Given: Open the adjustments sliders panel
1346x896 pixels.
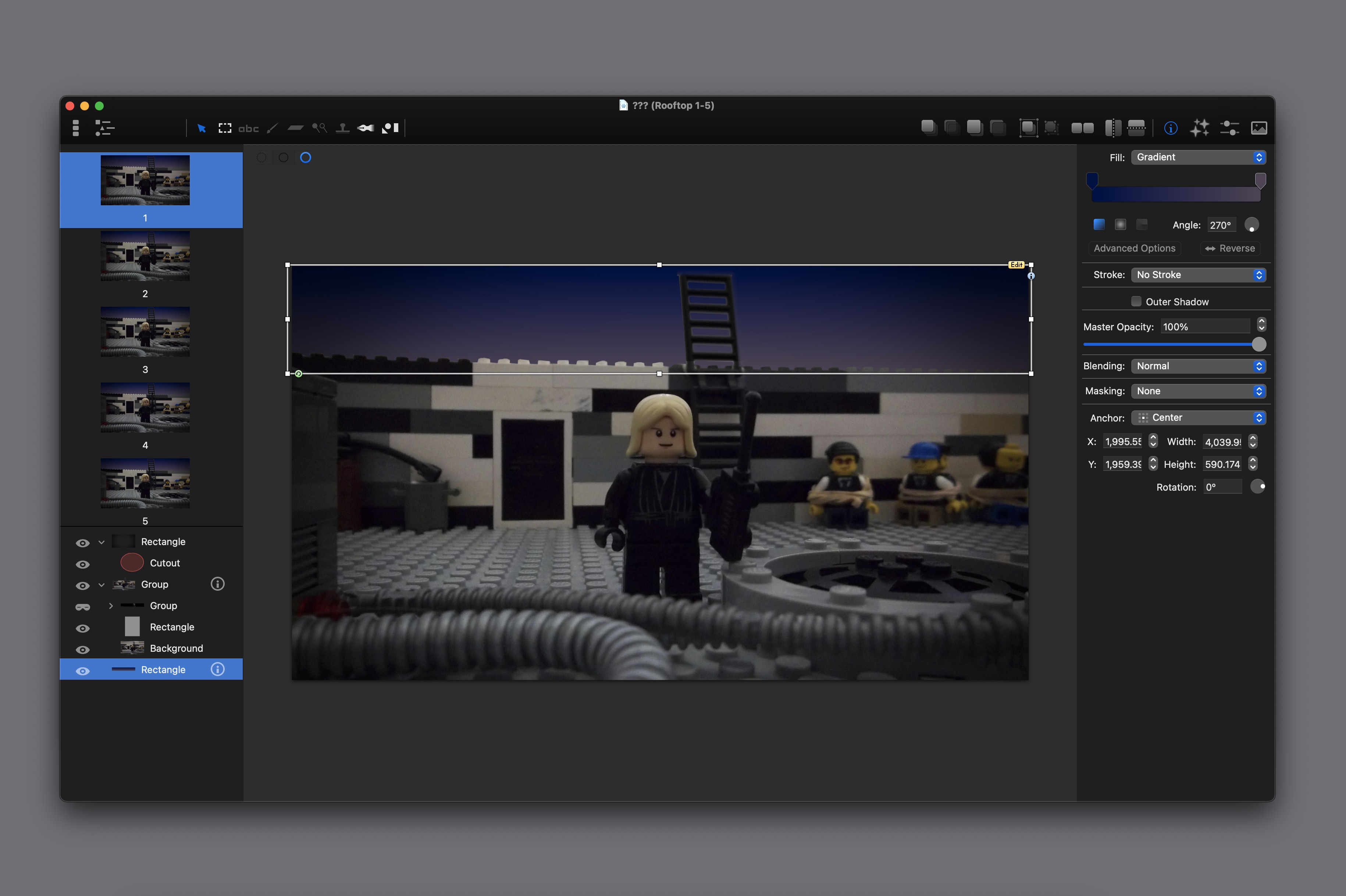Looking at the screenshot, I should [x=1229, y=128].
